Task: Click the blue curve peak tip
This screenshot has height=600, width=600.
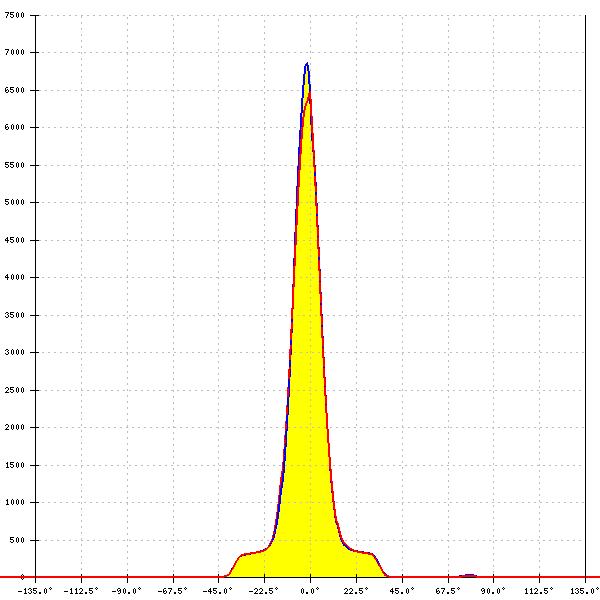Action: [307, 64]
